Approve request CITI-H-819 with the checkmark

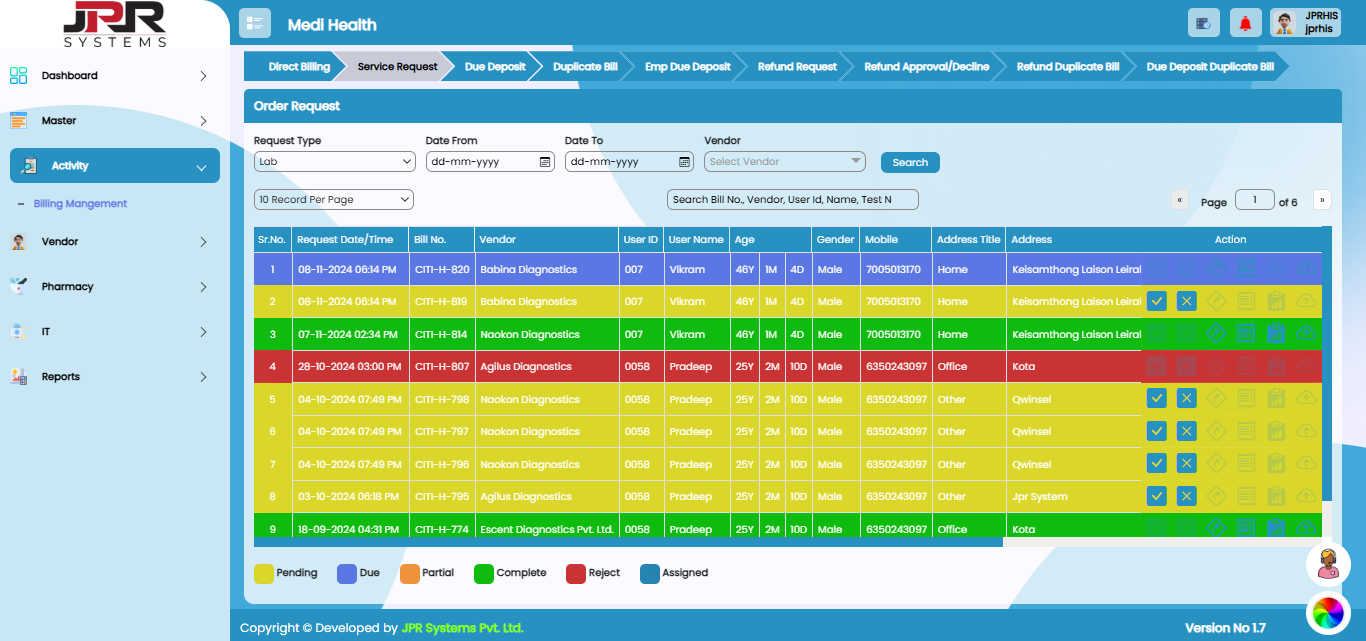click(1157, 301)
